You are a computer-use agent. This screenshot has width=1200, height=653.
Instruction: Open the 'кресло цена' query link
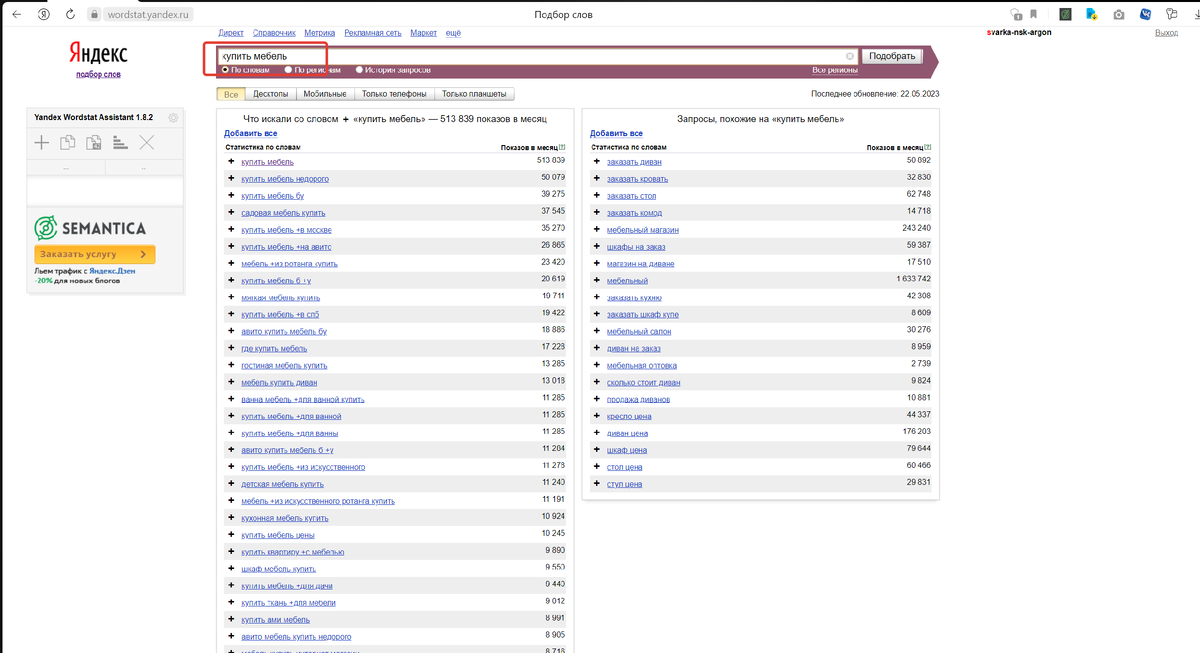pyautogui.click(x=629, y=416)
